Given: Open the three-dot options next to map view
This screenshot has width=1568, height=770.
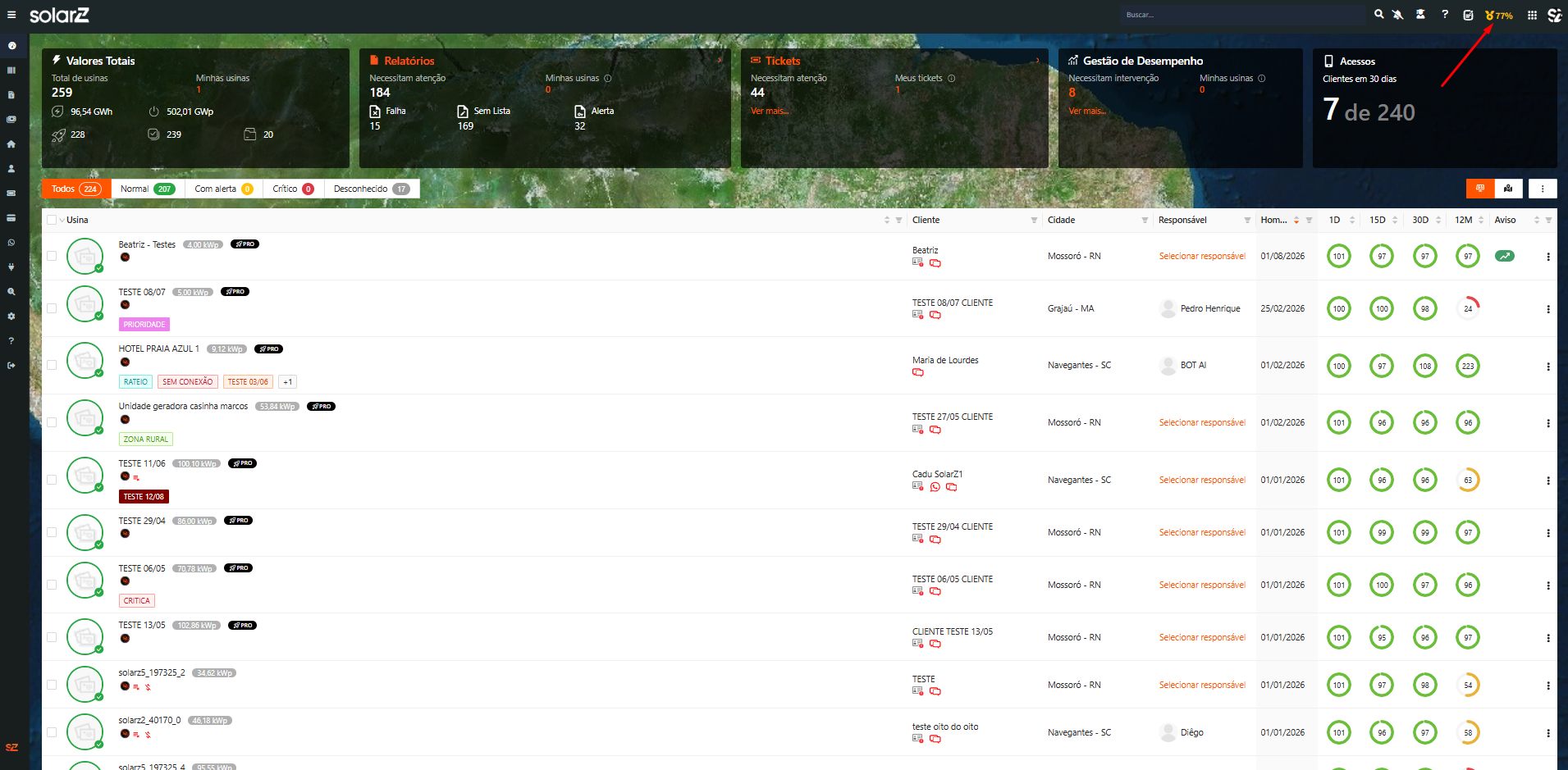Looking at the screenshot, I should pyautogui.click(x=1543, y=189).
